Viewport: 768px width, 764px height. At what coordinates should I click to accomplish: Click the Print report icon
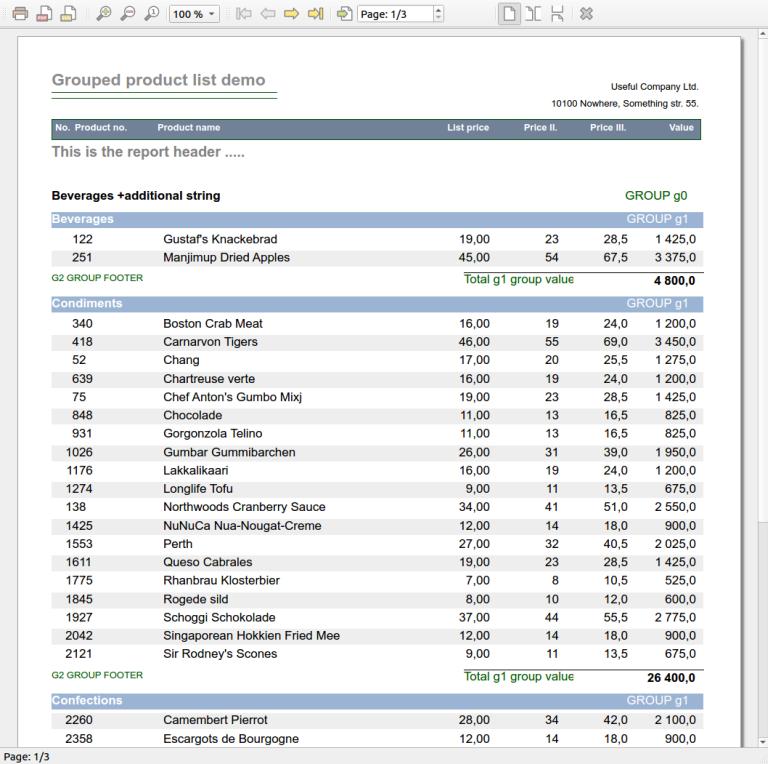tap(19, 14)
